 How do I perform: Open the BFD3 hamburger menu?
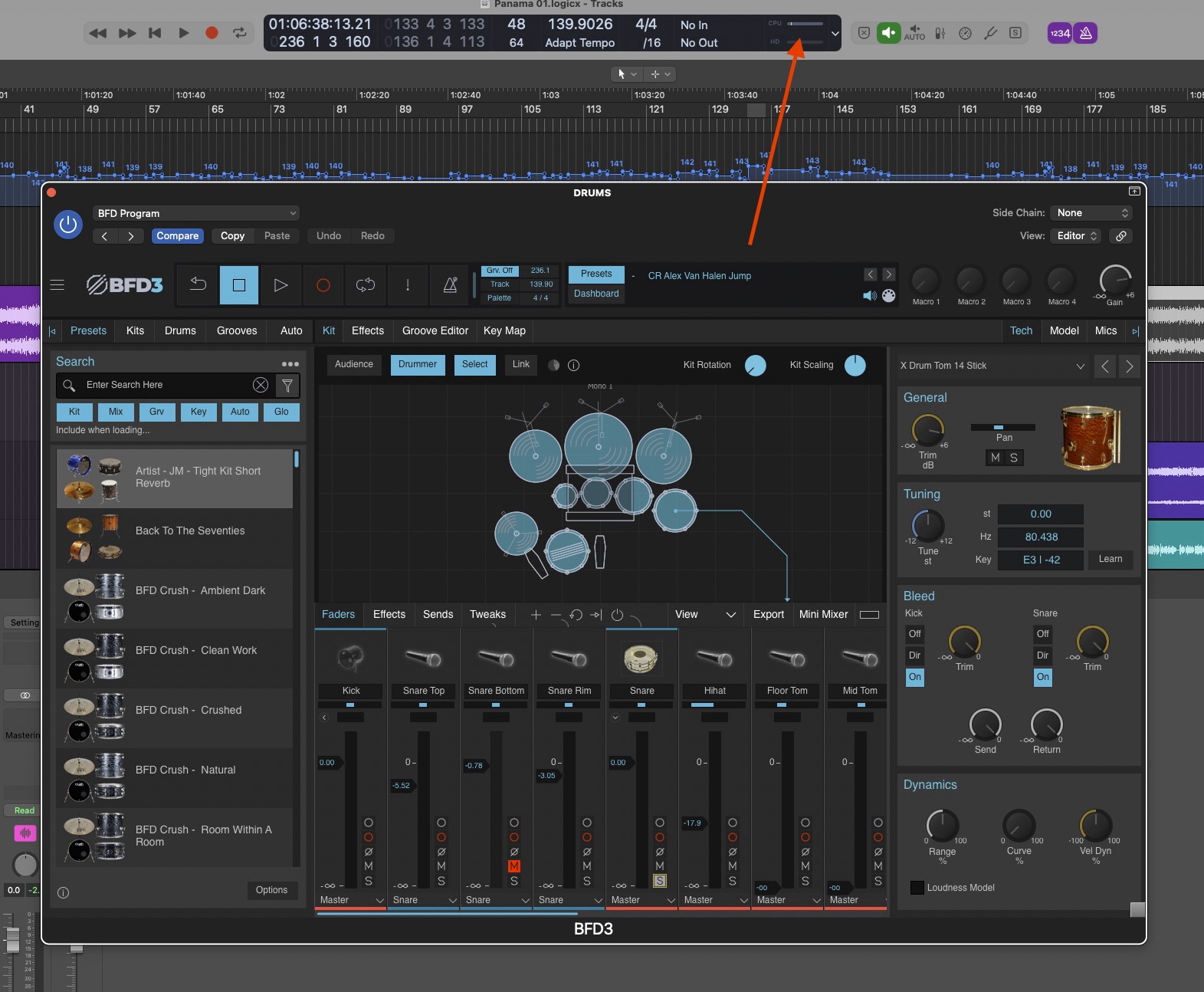coord(57,285)
